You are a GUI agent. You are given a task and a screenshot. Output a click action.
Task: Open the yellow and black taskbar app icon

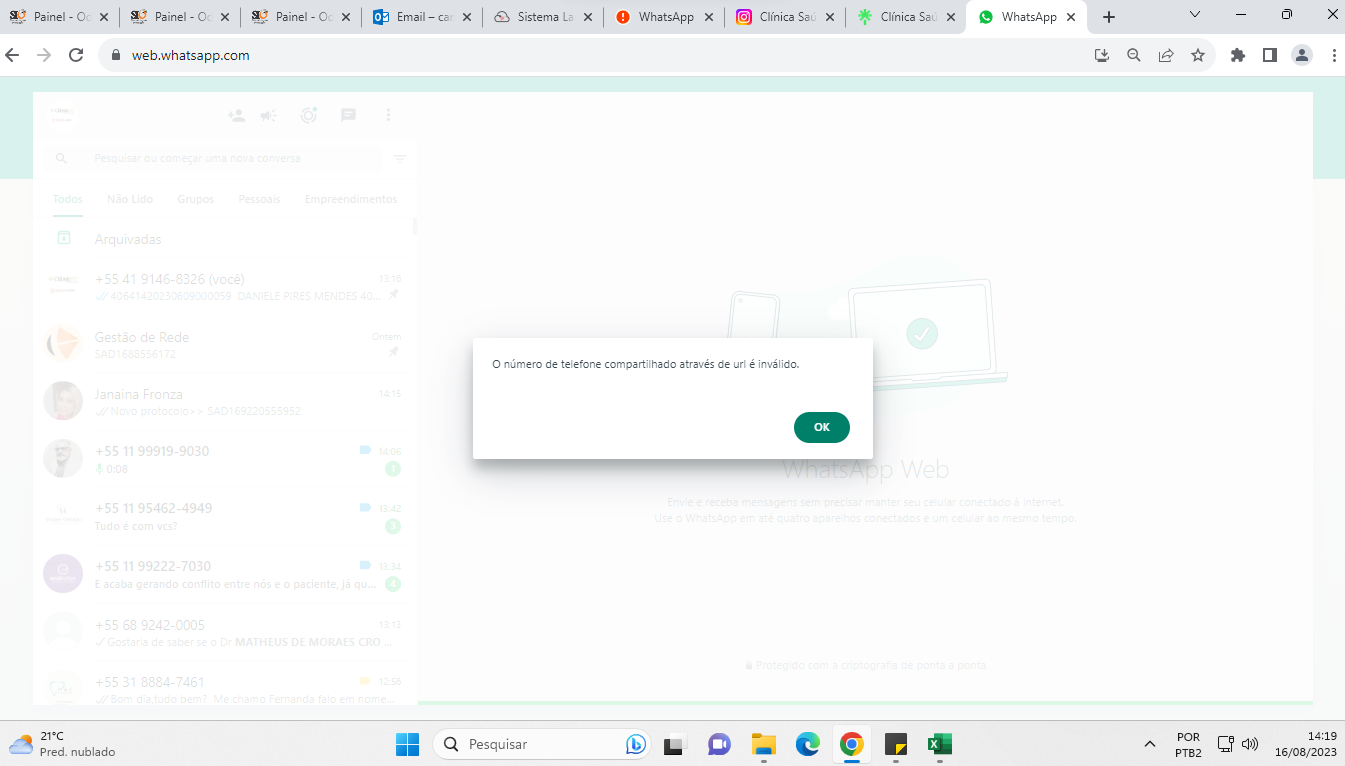(x=896, y=744)
